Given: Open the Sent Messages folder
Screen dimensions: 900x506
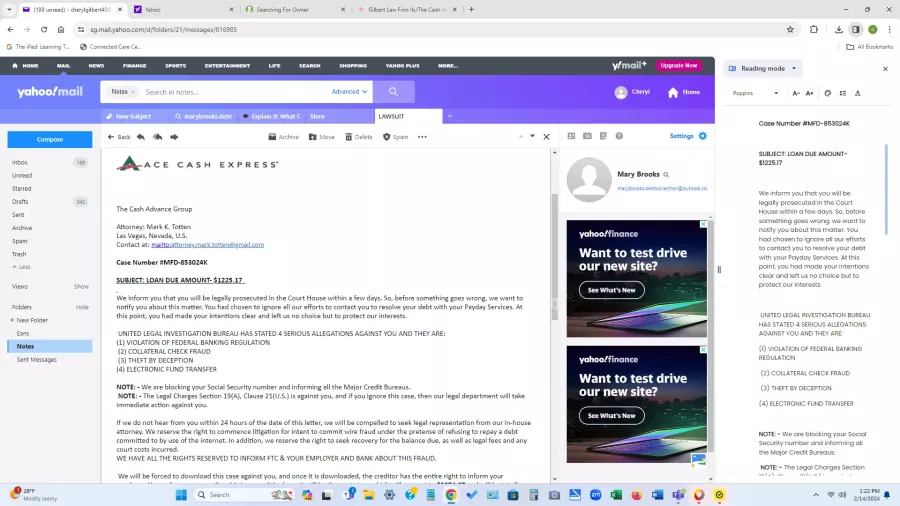Looking at the screenshot, I should tap(37, 360).
